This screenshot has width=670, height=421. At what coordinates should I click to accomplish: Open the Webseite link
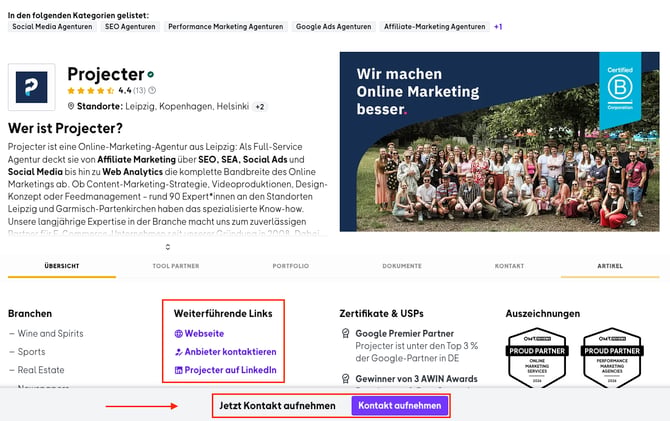click(x=204, y=333)
